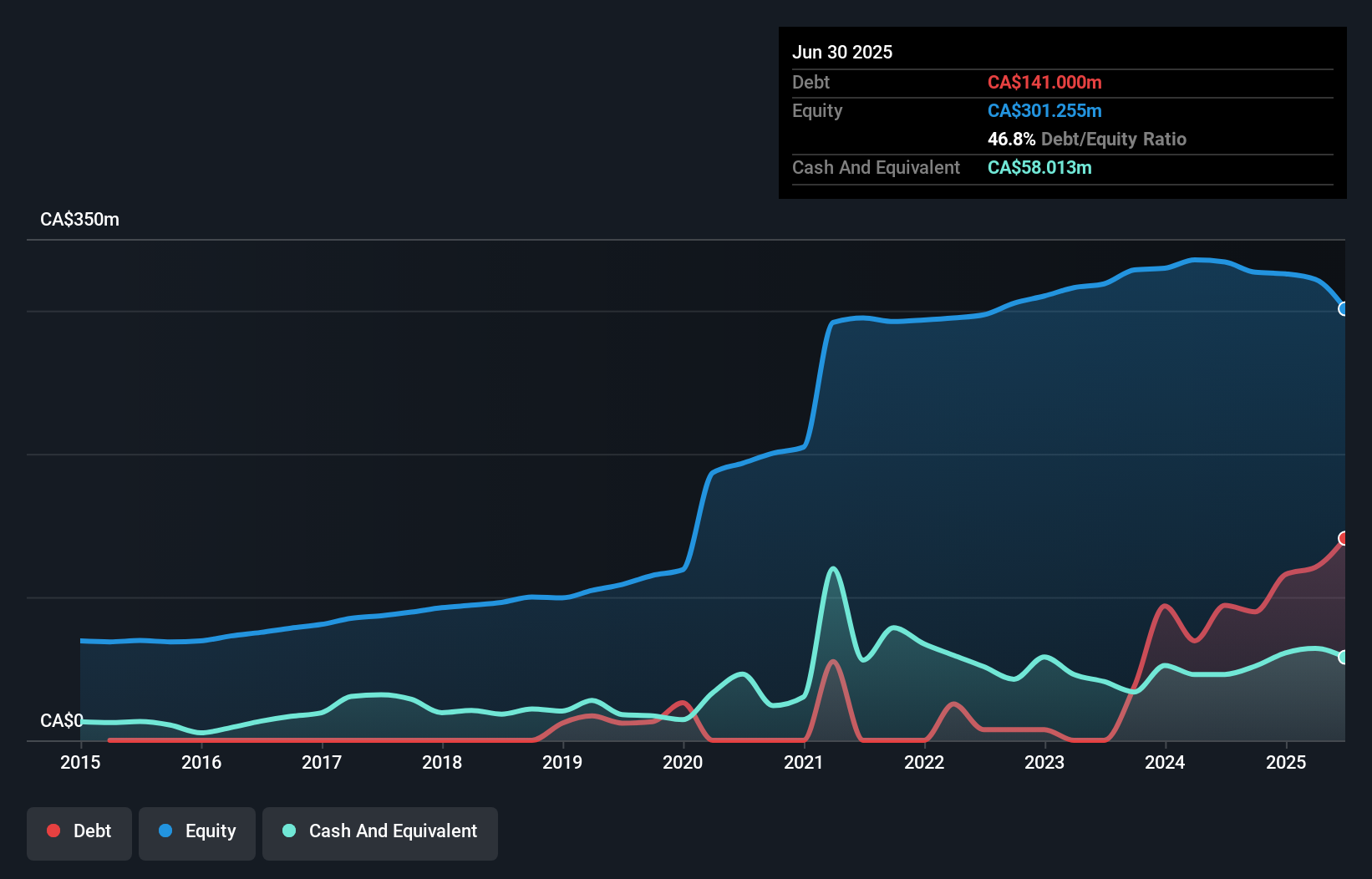
Task: Click the CA$350m axis gridline label
Action: click(x=80, y=219)
